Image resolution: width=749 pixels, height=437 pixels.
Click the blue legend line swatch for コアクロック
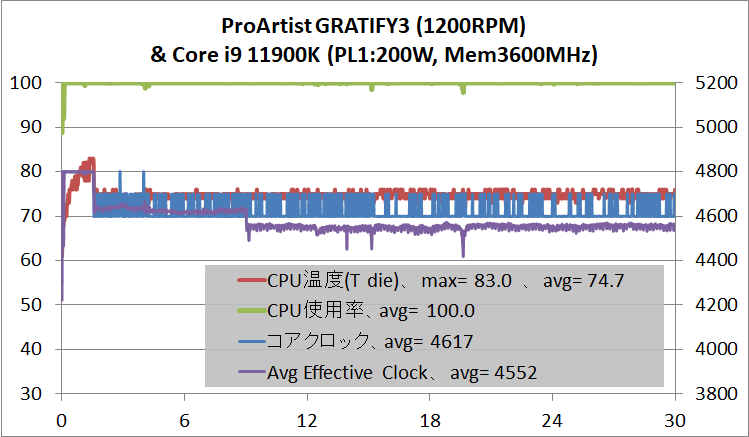pos(251,341)
